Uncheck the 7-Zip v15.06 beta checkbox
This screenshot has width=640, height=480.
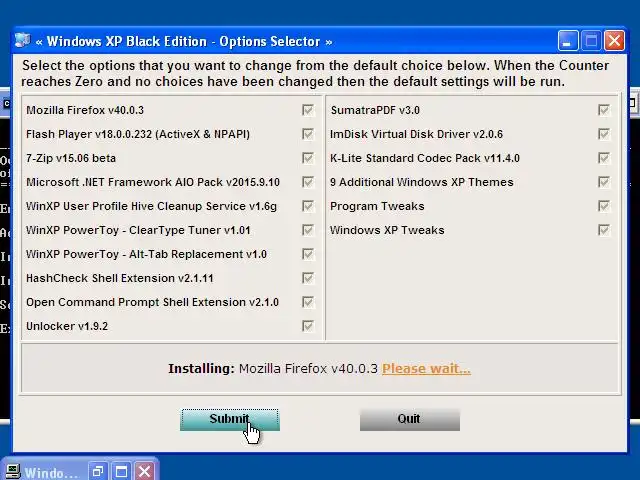[308, 158]
